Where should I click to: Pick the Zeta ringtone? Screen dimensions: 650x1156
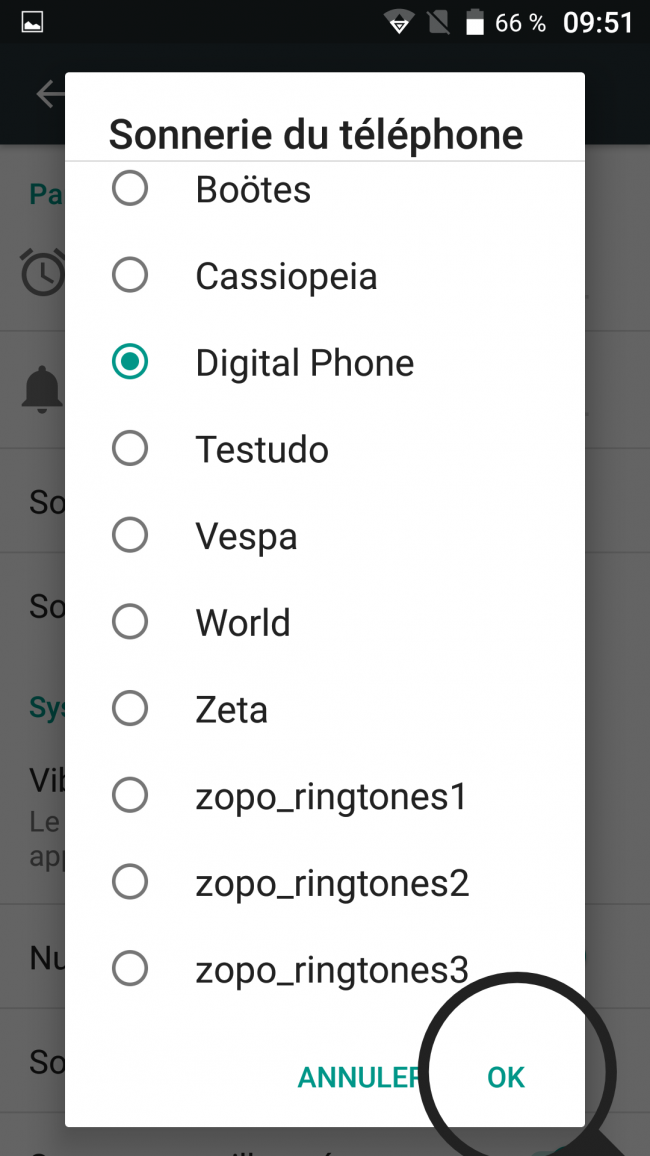pyautogui.click(x=324, y=708)
